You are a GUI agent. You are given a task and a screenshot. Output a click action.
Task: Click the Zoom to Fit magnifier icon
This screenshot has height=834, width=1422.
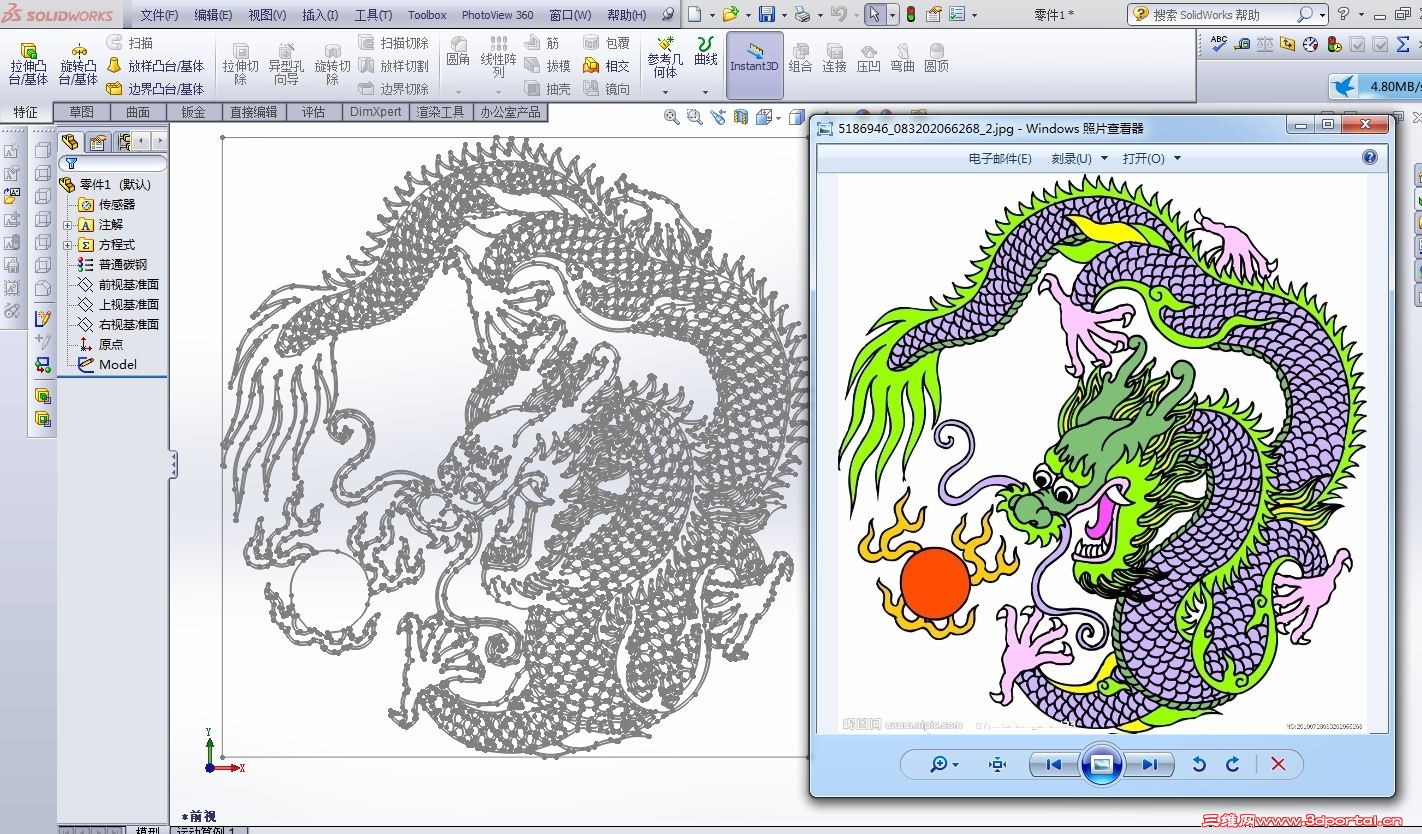coord(672,117)
